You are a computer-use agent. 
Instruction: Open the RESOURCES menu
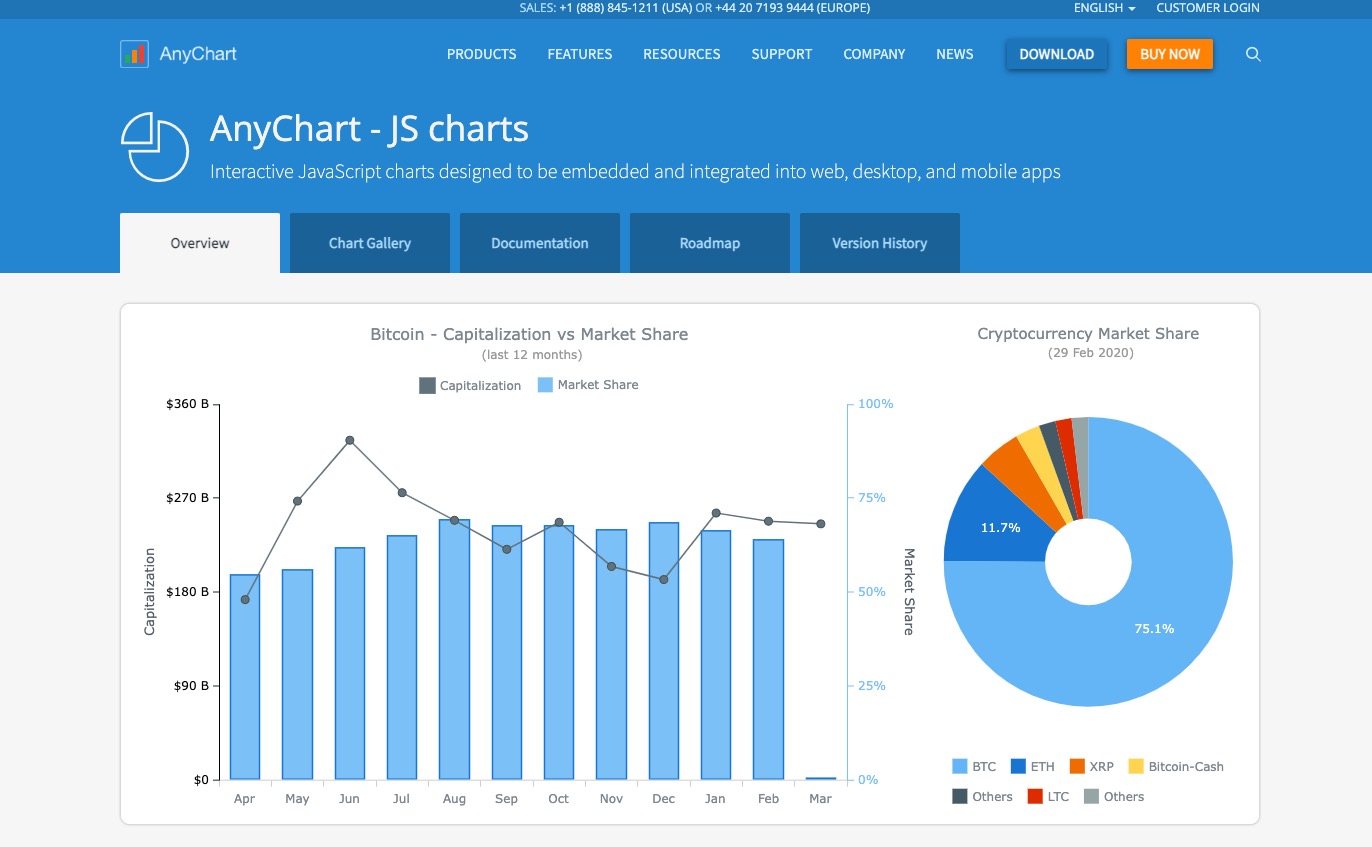click(682, 54)
